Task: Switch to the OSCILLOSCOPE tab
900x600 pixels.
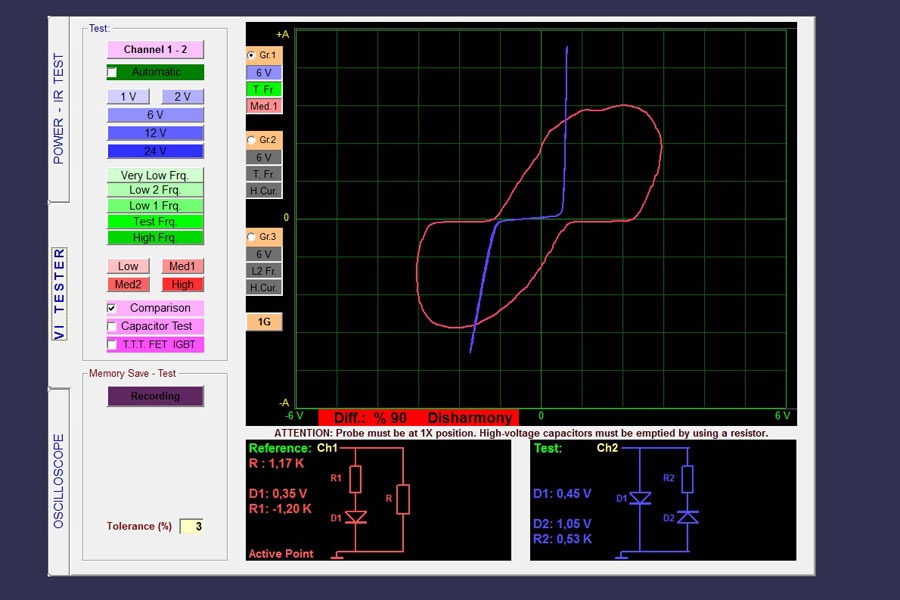Action: [59, 481]
